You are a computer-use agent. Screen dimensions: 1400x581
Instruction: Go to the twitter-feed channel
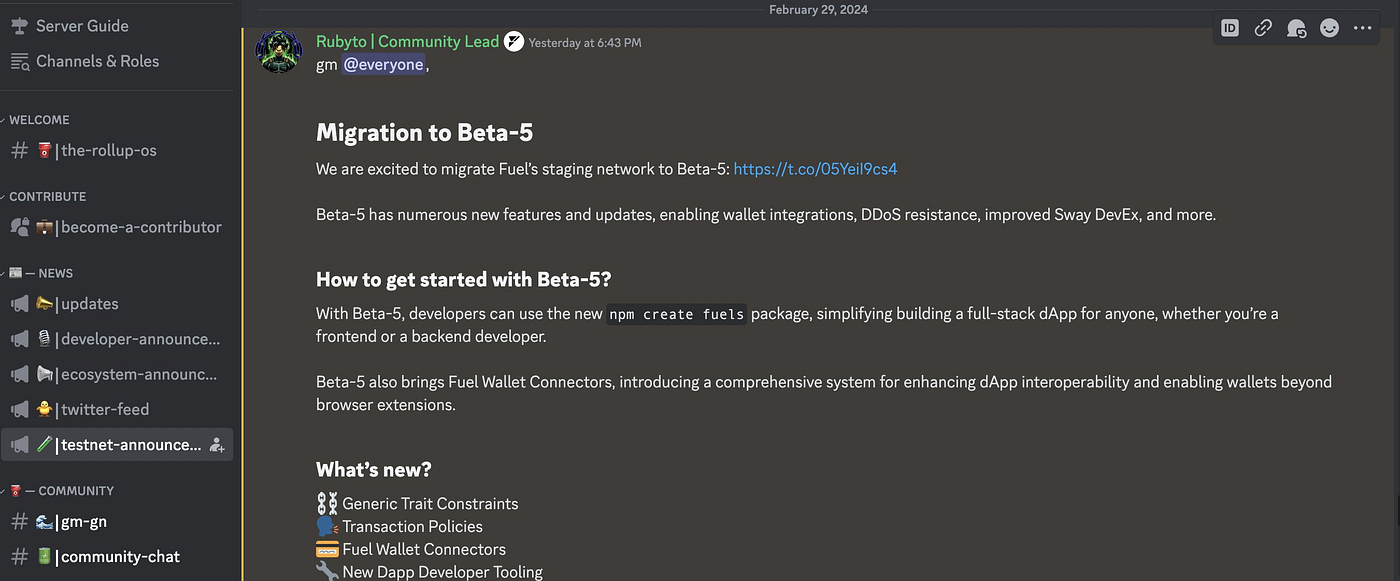[x=104, y=409]
